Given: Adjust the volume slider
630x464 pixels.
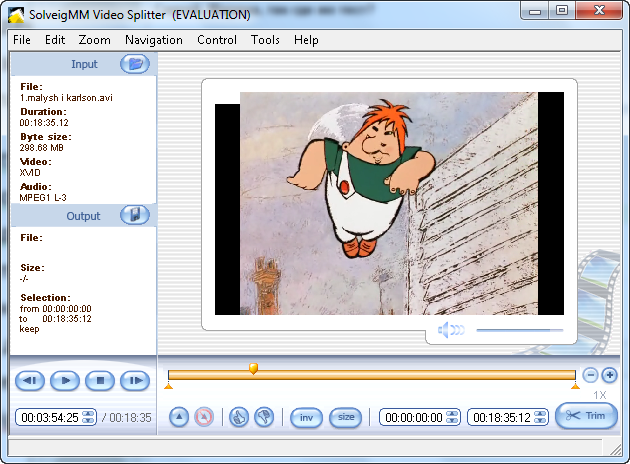Looking at the screenshot, I should point(520,330).
